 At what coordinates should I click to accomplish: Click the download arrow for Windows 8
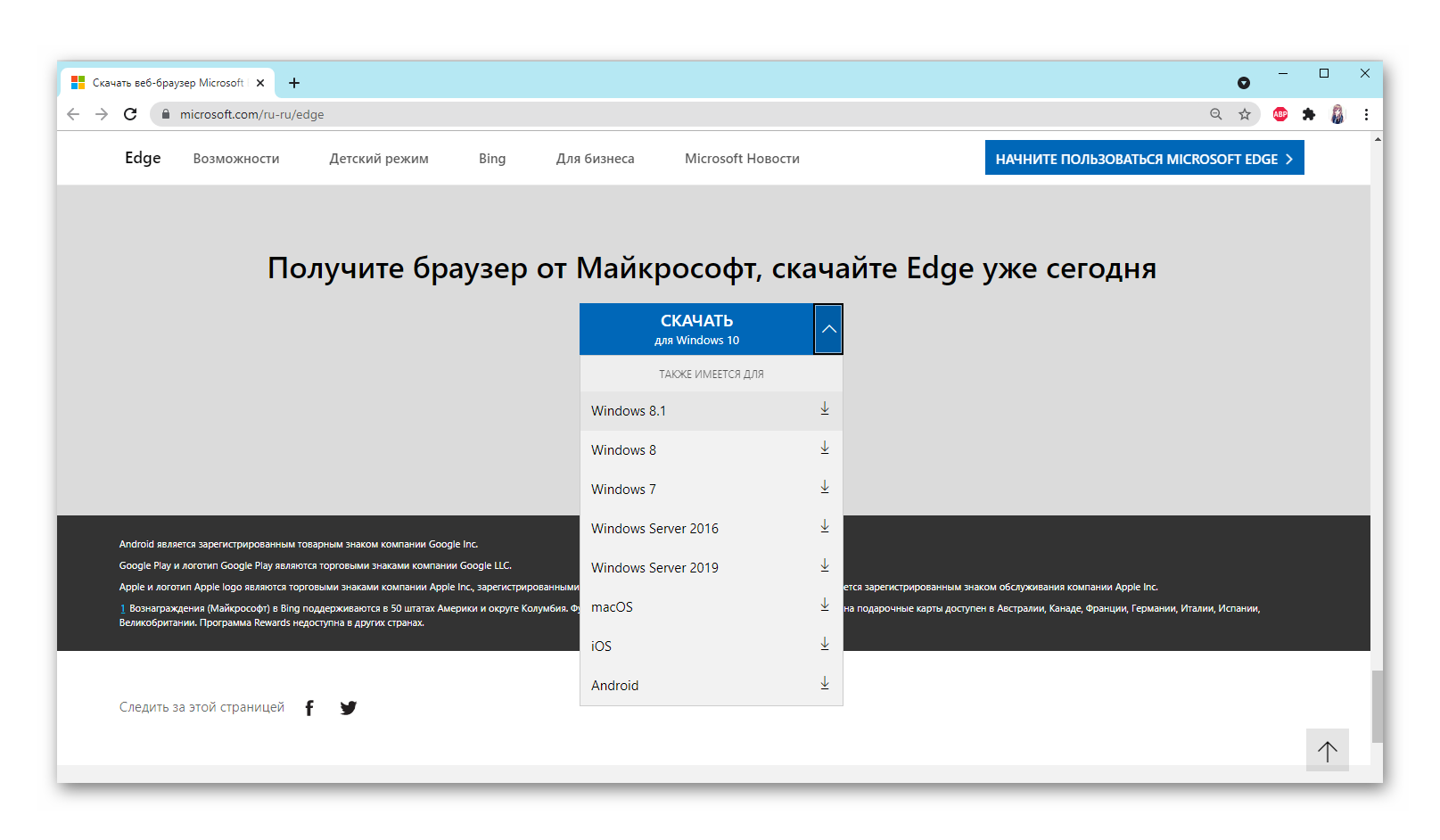[825, 448]
